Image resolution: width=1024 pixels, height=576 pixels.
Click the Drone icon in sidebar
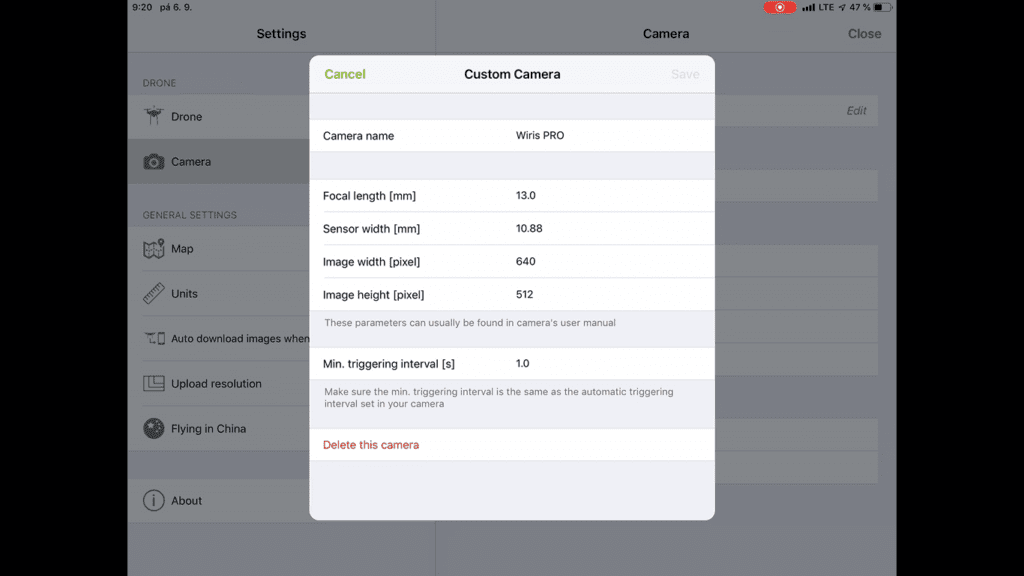point(153,116)
